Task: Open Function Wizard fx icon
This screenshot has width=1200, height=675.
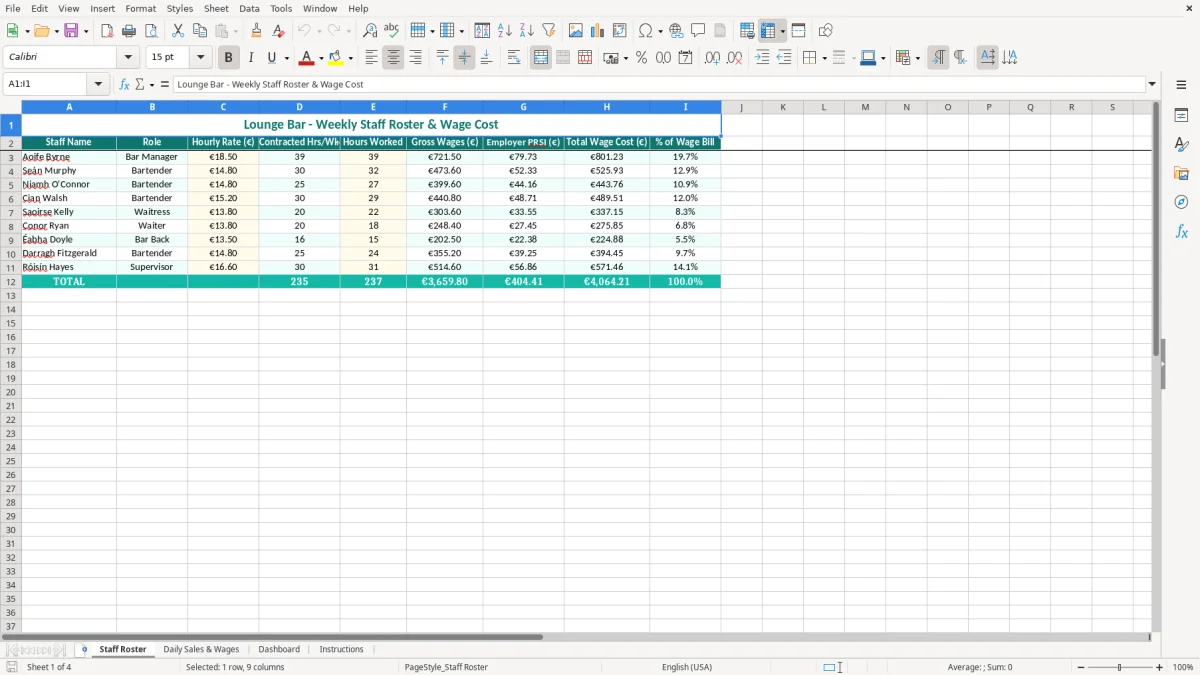Action: tap(124, 84)
